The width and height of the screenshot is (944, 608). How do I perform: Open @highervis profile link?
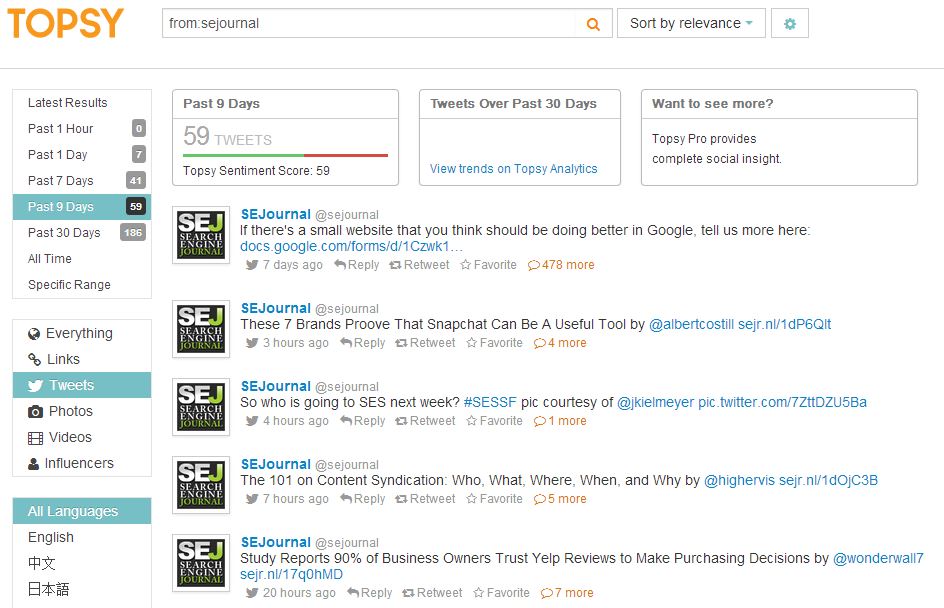(x=739, y=480)
